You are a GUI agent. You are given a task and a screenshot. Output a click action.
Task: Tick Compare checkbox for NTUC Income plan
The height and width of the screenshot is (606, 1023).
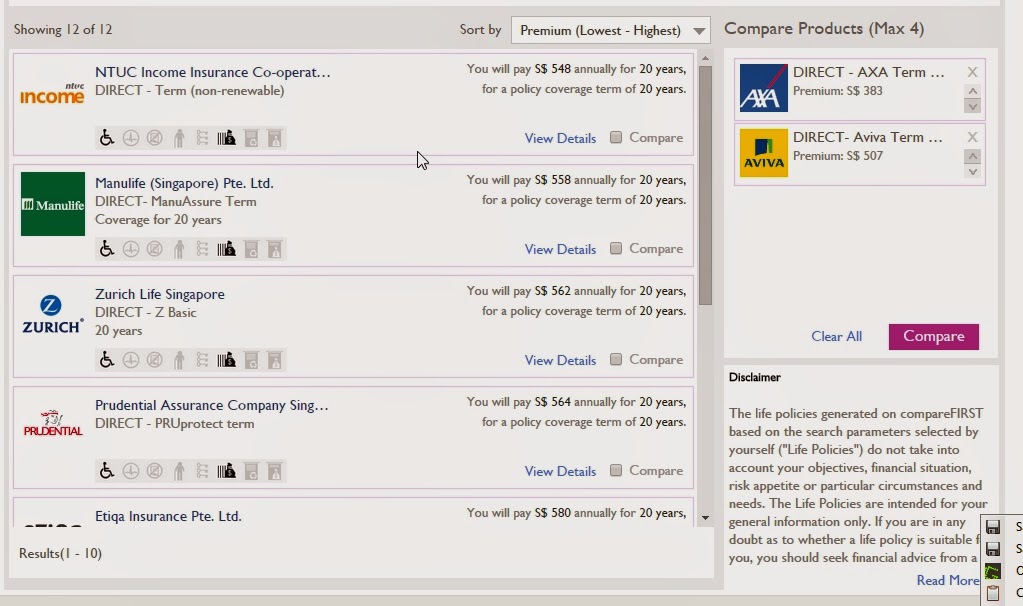click(x=616, y=137)
